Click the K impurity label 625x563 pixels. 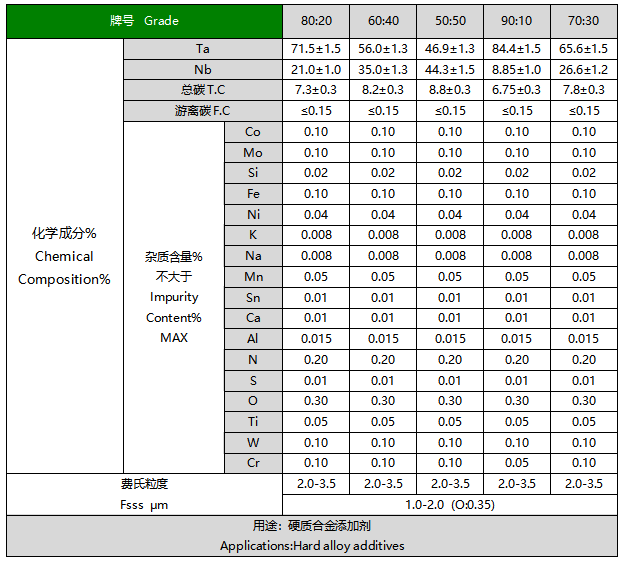click(253, 235)
